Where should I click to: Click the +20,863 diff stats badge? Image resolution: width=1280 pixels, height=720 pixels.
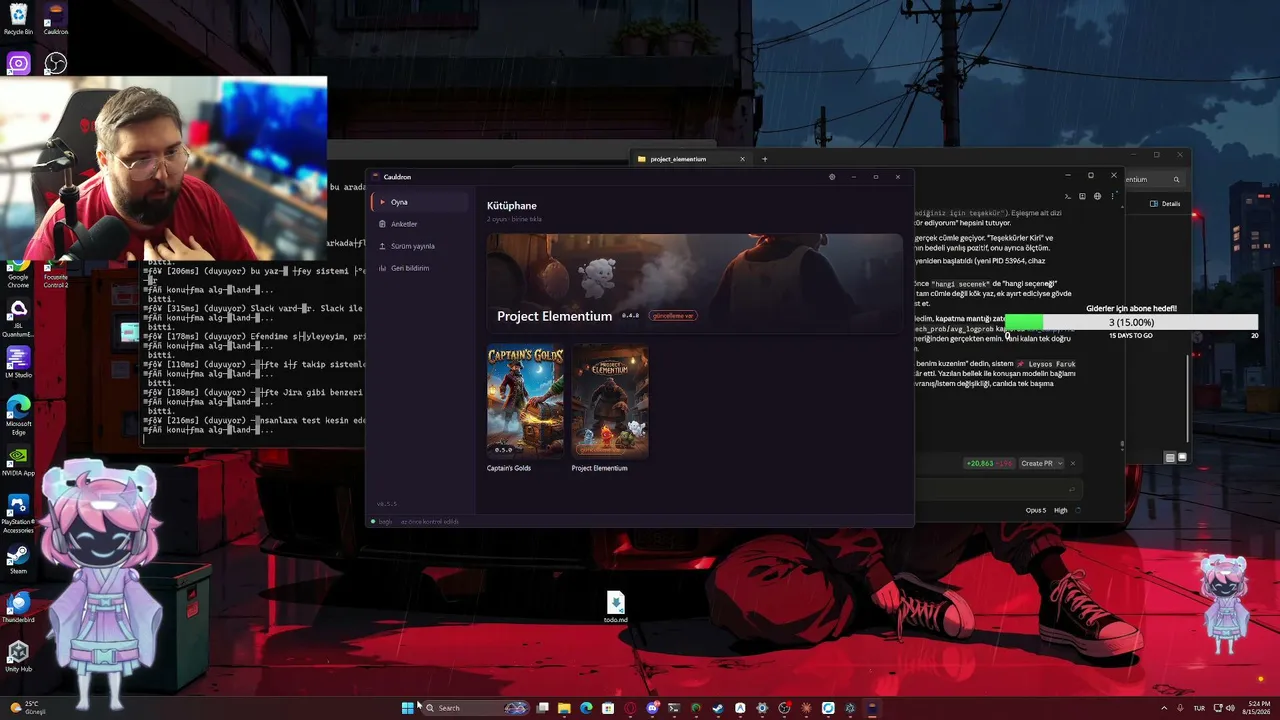tap(990, 464)
